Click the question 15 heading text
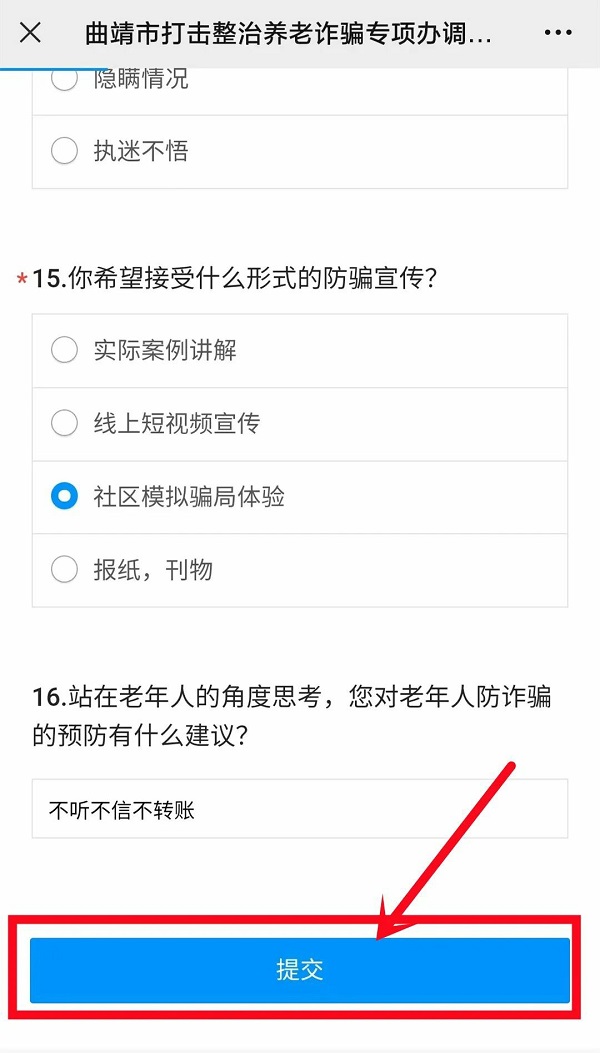Viewport: 600px width, 1053px height. pos(235,279)
